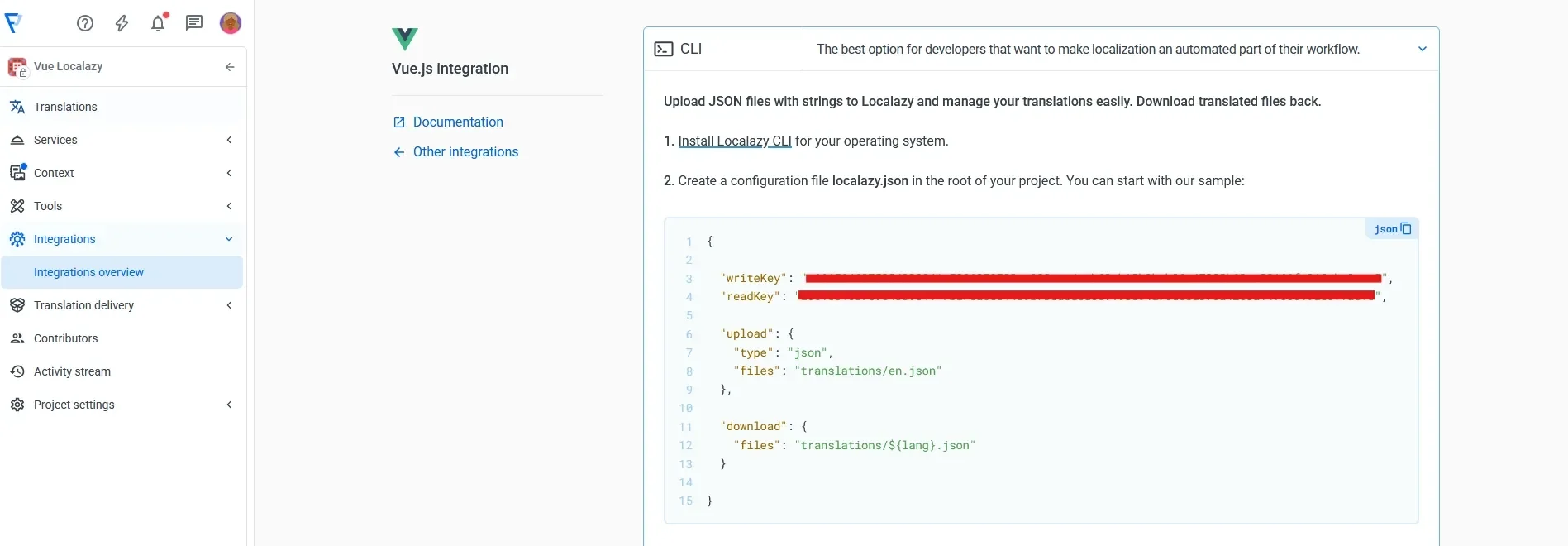Expand the Context submenu chevron
Image resolution: width=1568 pixels, height=546 pixels.
[229, 173]
